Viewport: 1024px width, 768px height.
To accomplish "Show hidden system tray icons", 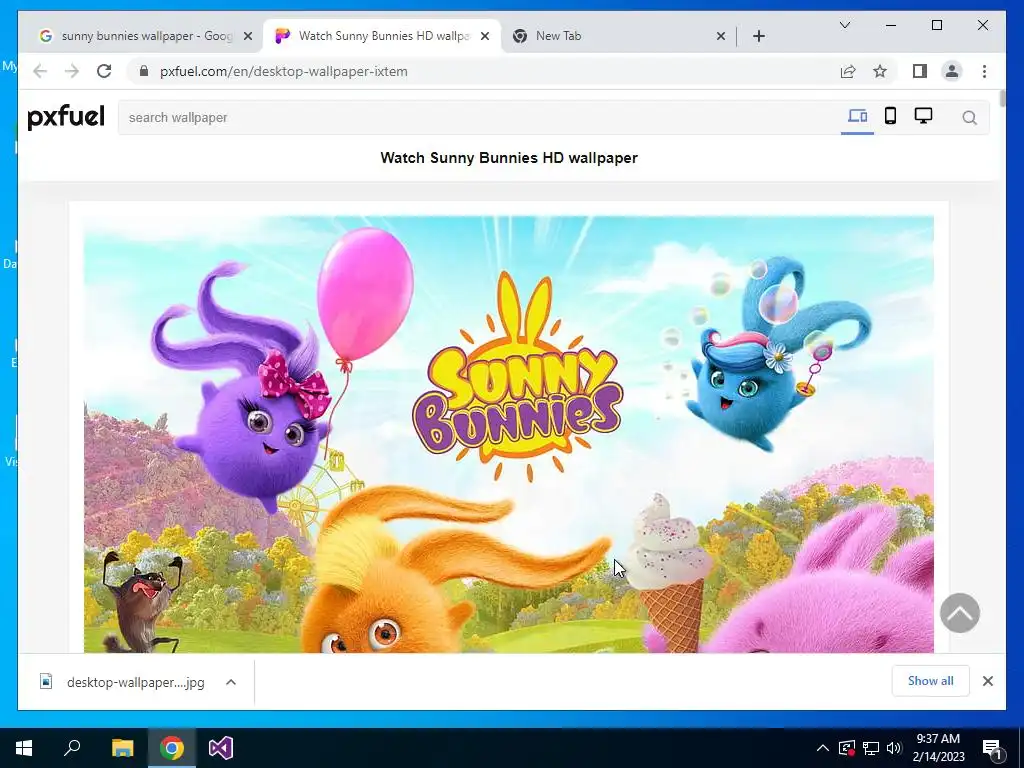I will [823, 748].
